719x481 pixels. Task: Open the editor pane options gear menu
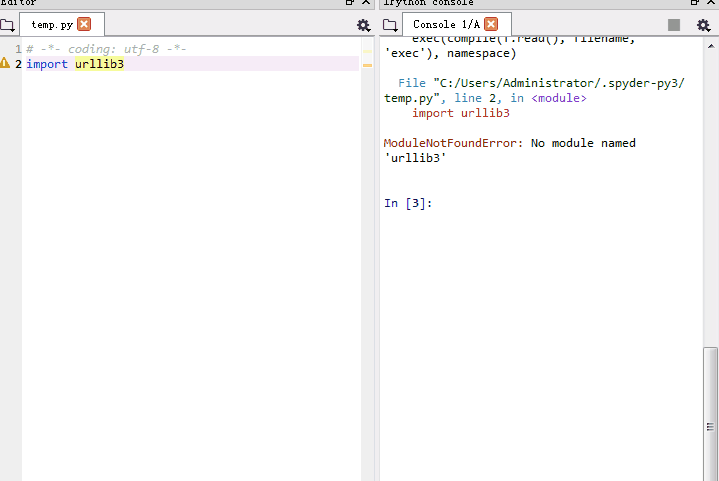[x=363, y=25]
